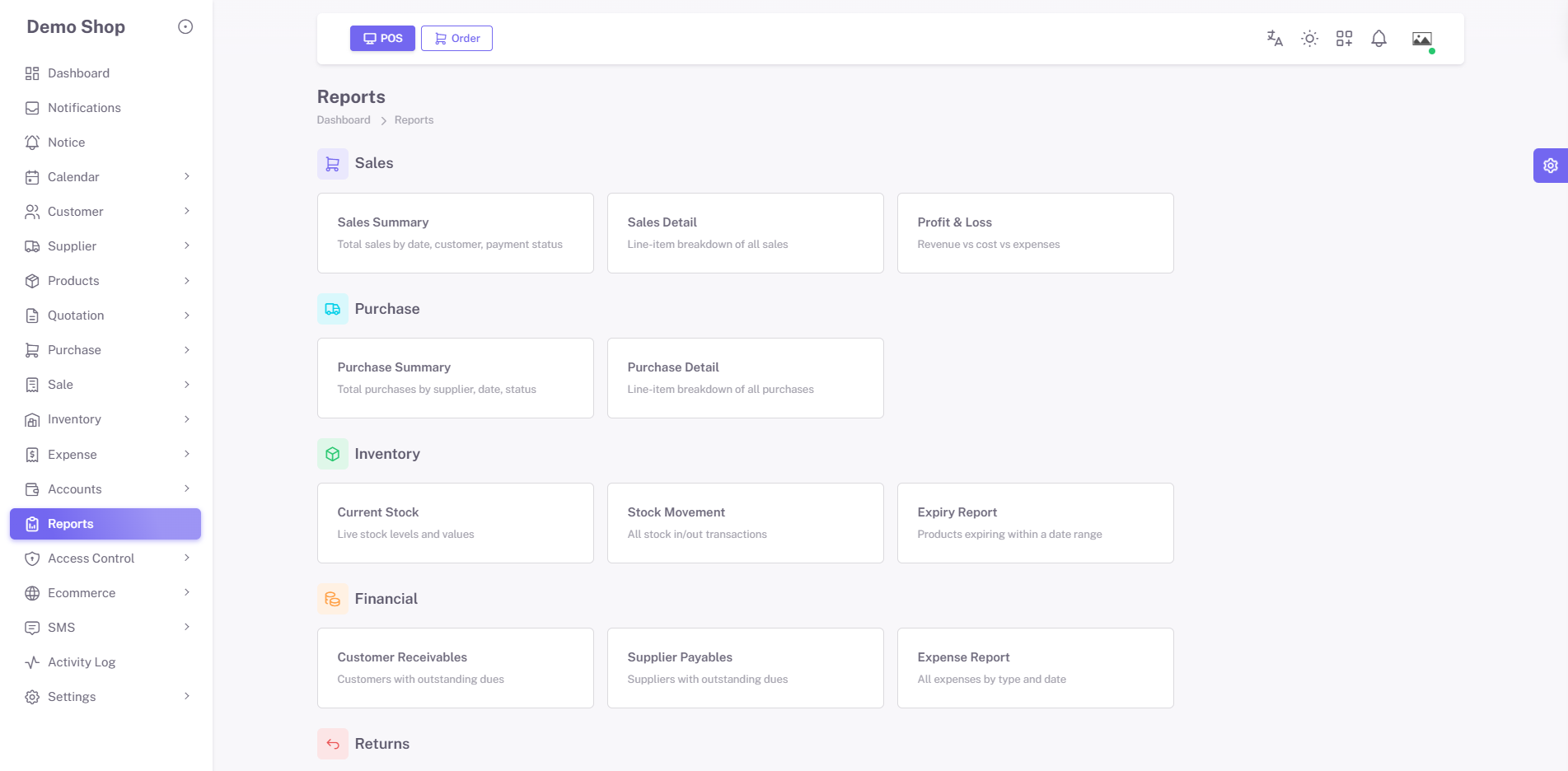This screenshot has width=1568, height=771.
Task: Follow the Dashboard breadcrumb link
Action: (x=344, y=120)
